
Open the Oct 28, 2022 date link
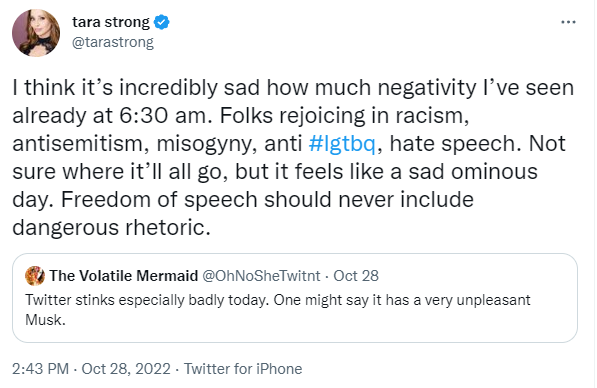126,369
